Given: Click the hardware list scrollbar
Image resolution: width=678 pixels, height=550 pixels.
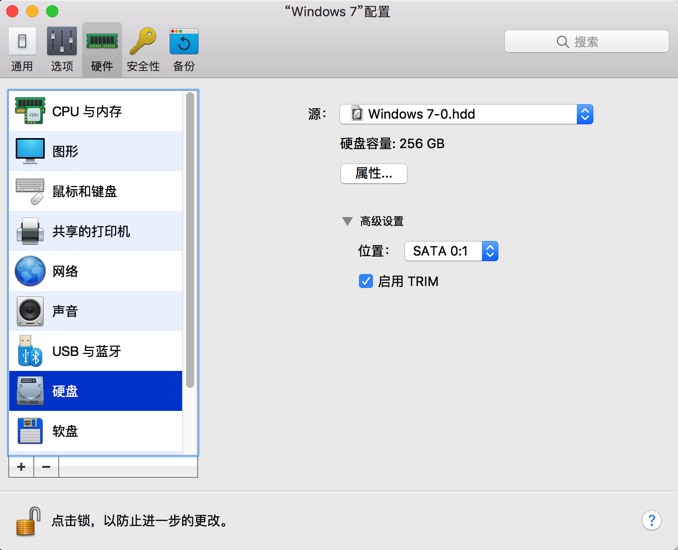Looking at the screenshot, I should pos(190,240).
